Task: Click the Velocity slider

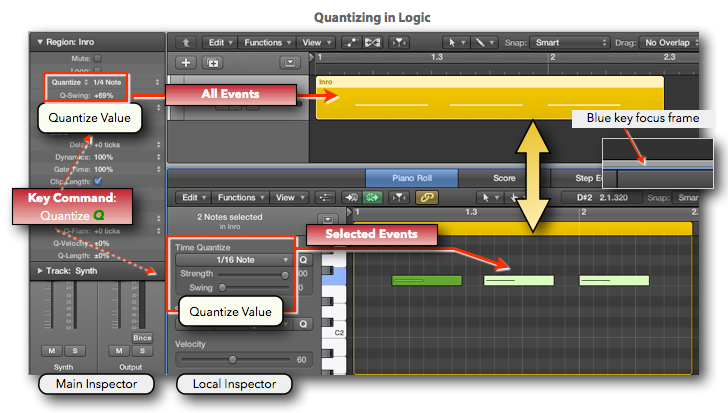Action: [232, 359]
